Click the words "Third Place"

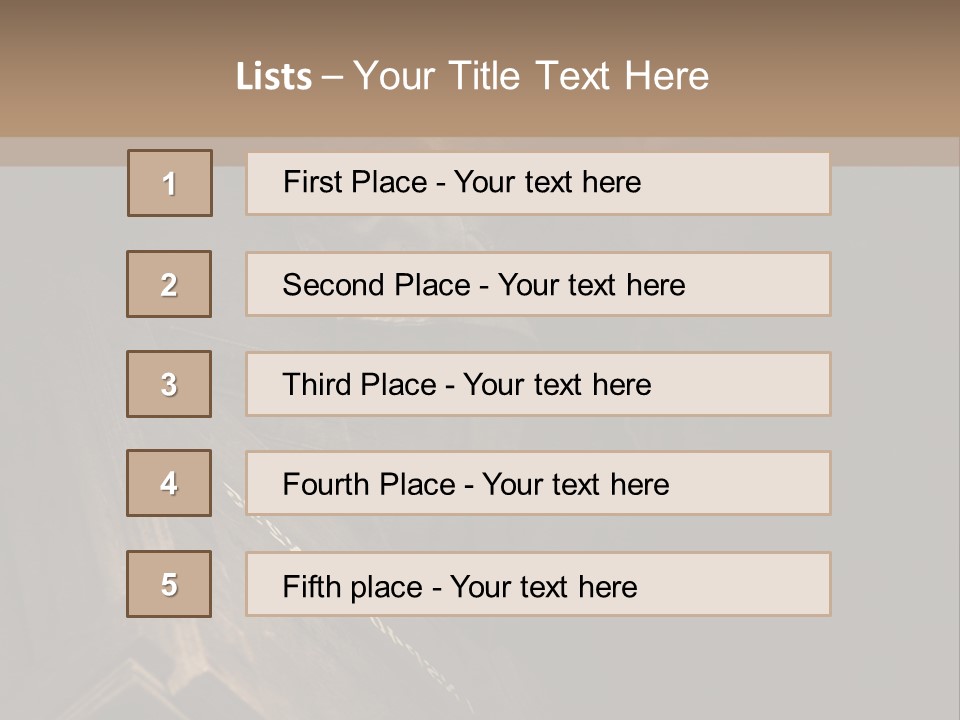click(x=359, y=385)
